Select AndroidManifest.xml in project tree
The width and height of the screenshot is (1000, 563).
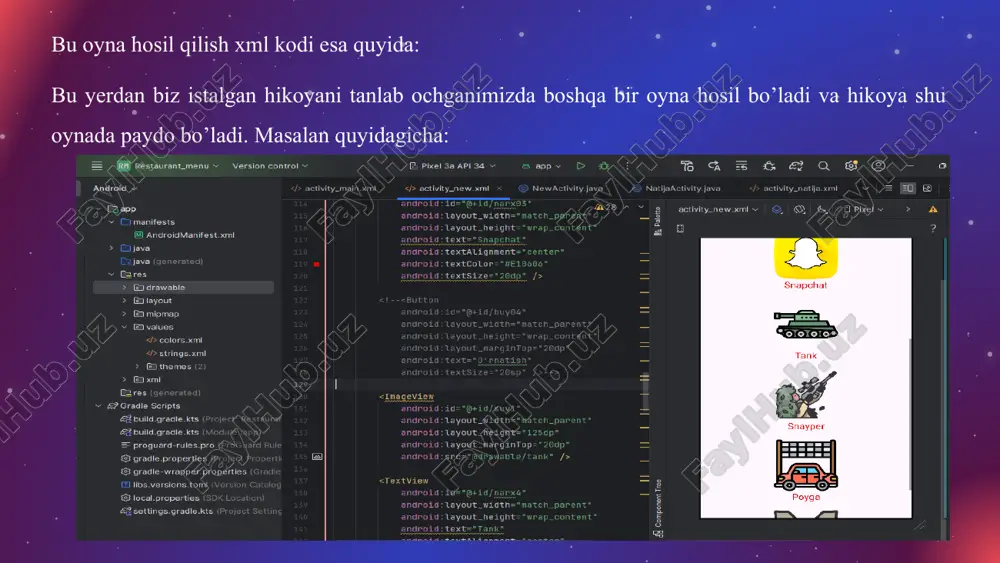[x=184, y=235]
